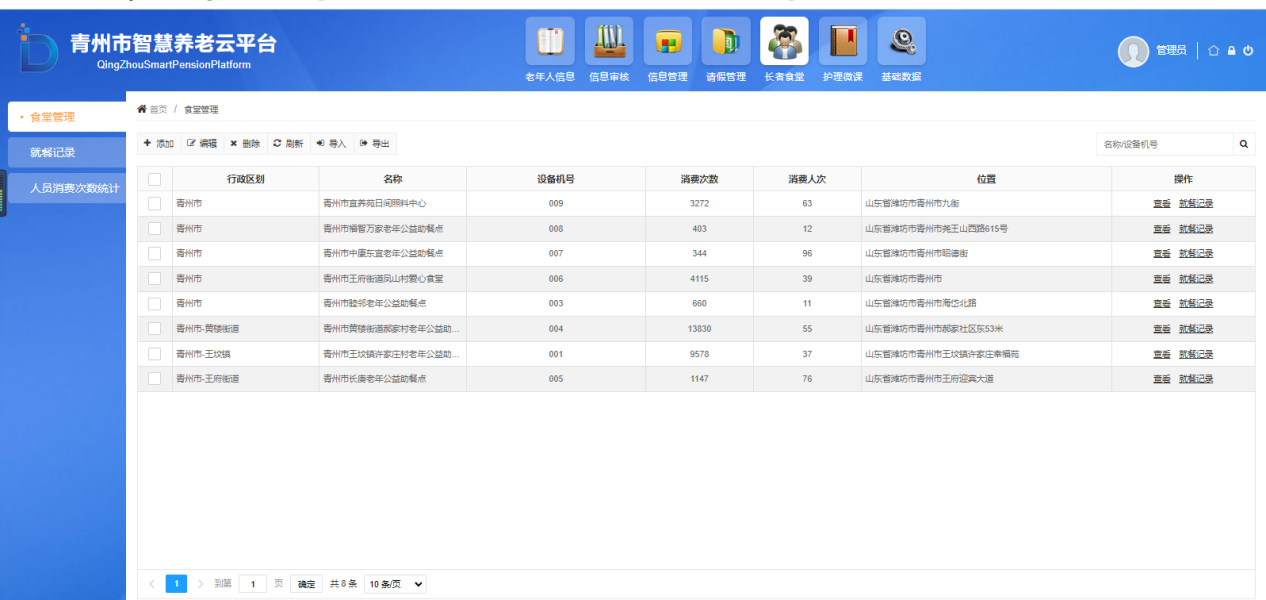
Task: Click the 名称/设备机号 search field
Action: pos(1165,144)
